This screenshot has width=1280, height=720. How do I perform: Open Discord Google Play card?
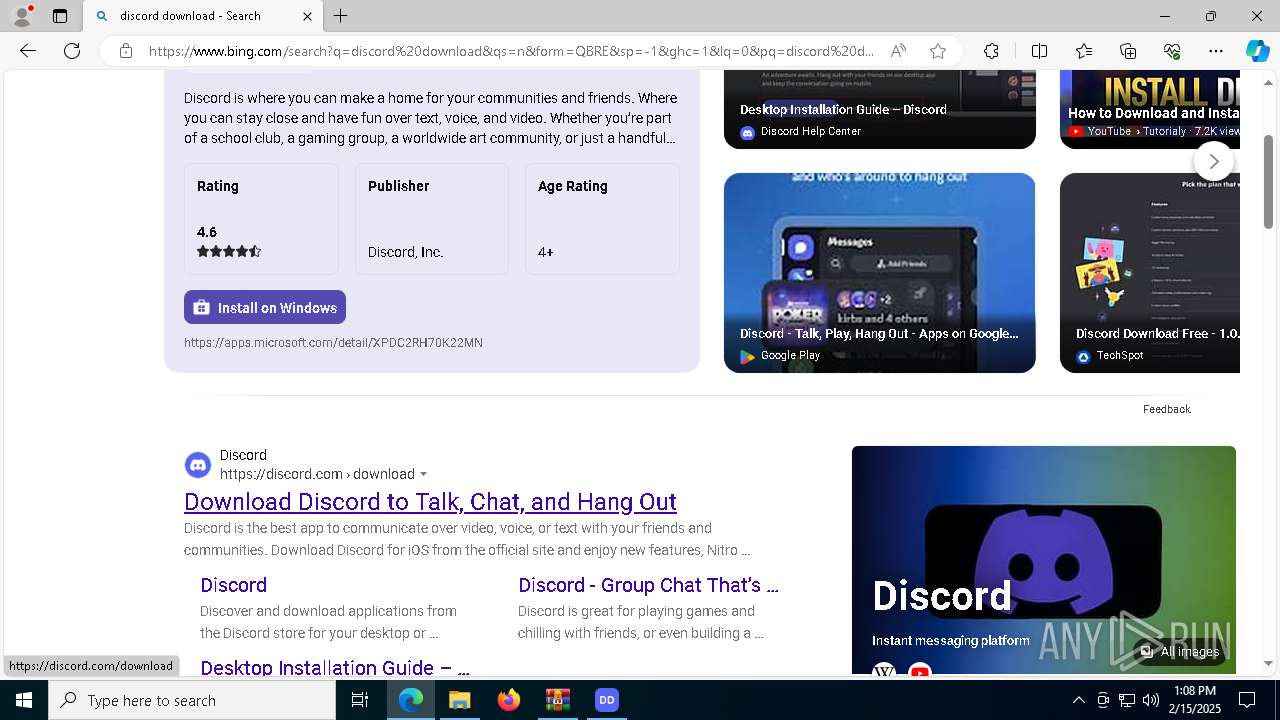[x=880, y=273]
